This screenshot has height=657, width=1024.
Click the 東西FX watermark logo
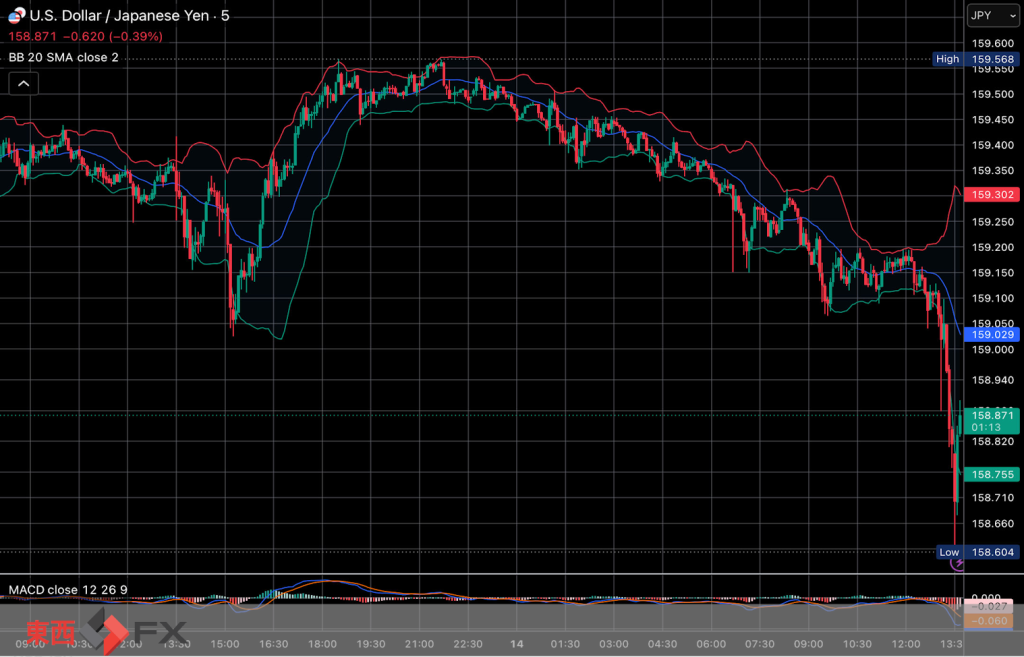106,631
